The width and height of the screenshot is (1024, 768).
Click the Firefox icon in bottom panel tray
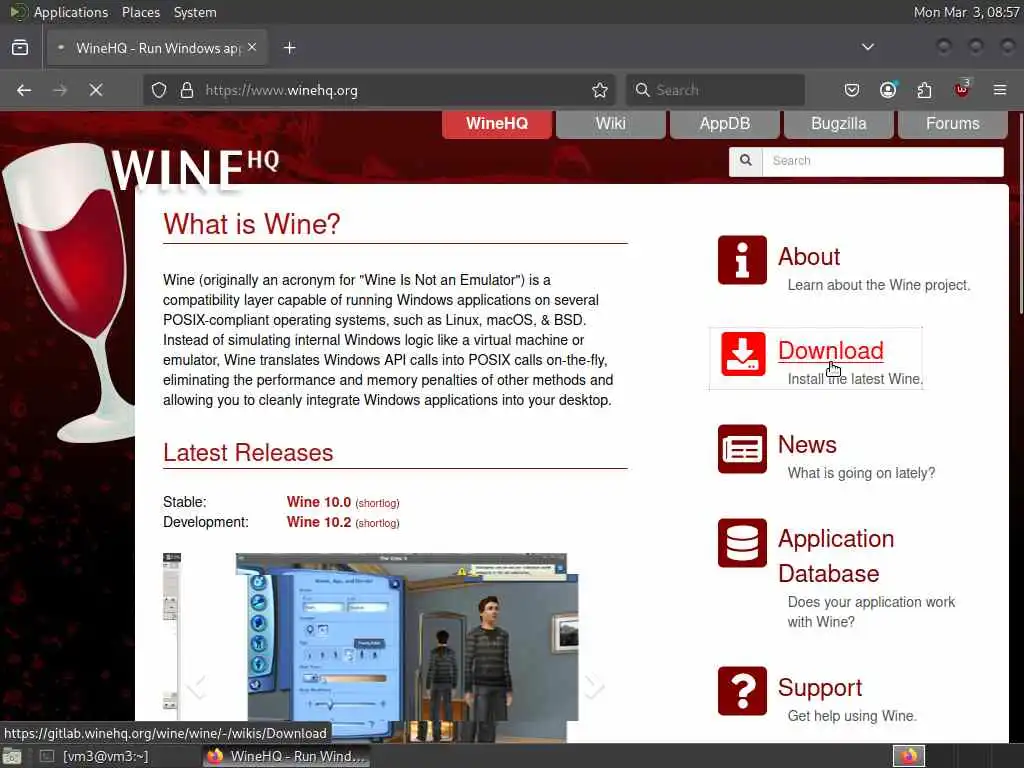pos(909,756)
